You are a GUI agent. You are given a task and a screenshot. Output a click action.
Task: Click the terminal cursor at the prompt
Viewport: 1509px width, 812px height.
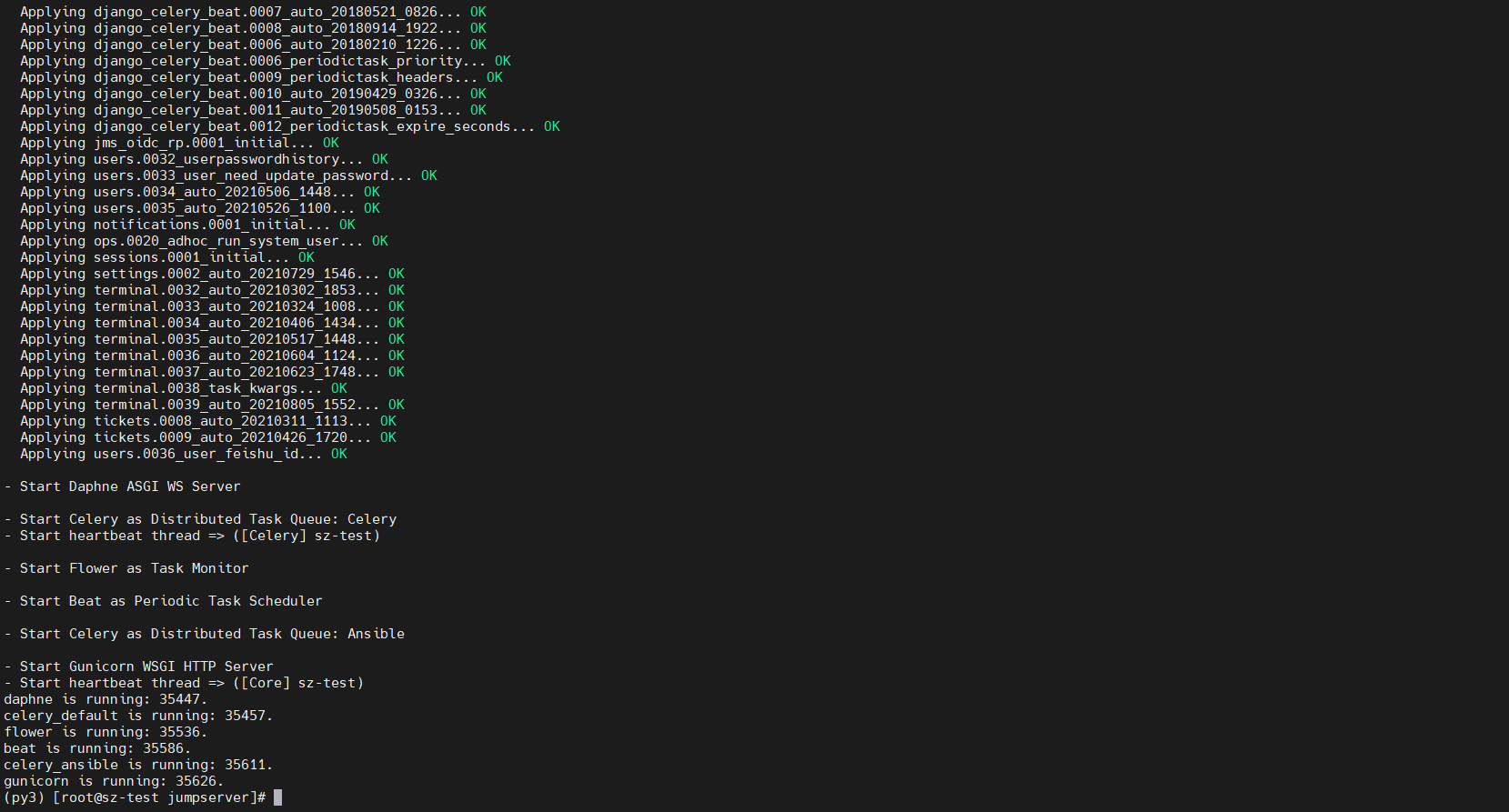pos(277,797)
